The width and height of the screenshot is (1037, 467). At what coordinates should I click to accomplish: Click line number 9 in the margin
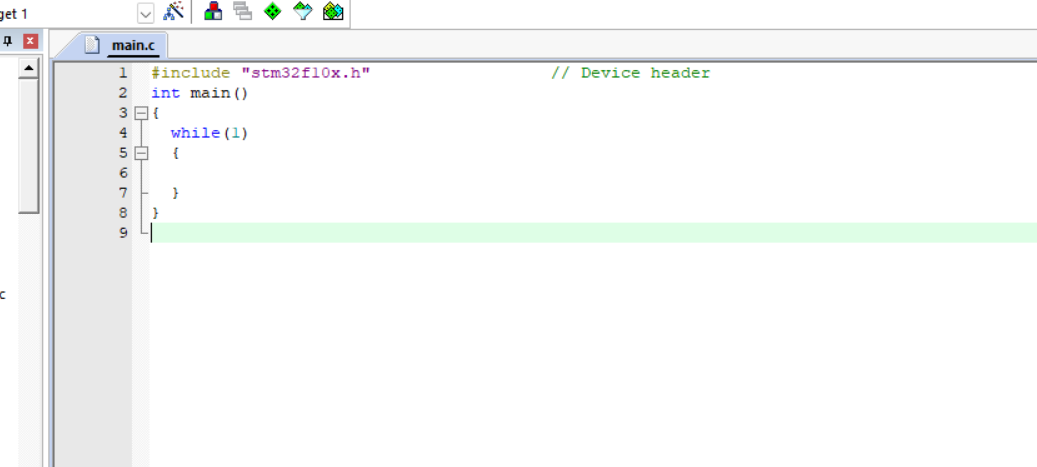tap(123, 233)
